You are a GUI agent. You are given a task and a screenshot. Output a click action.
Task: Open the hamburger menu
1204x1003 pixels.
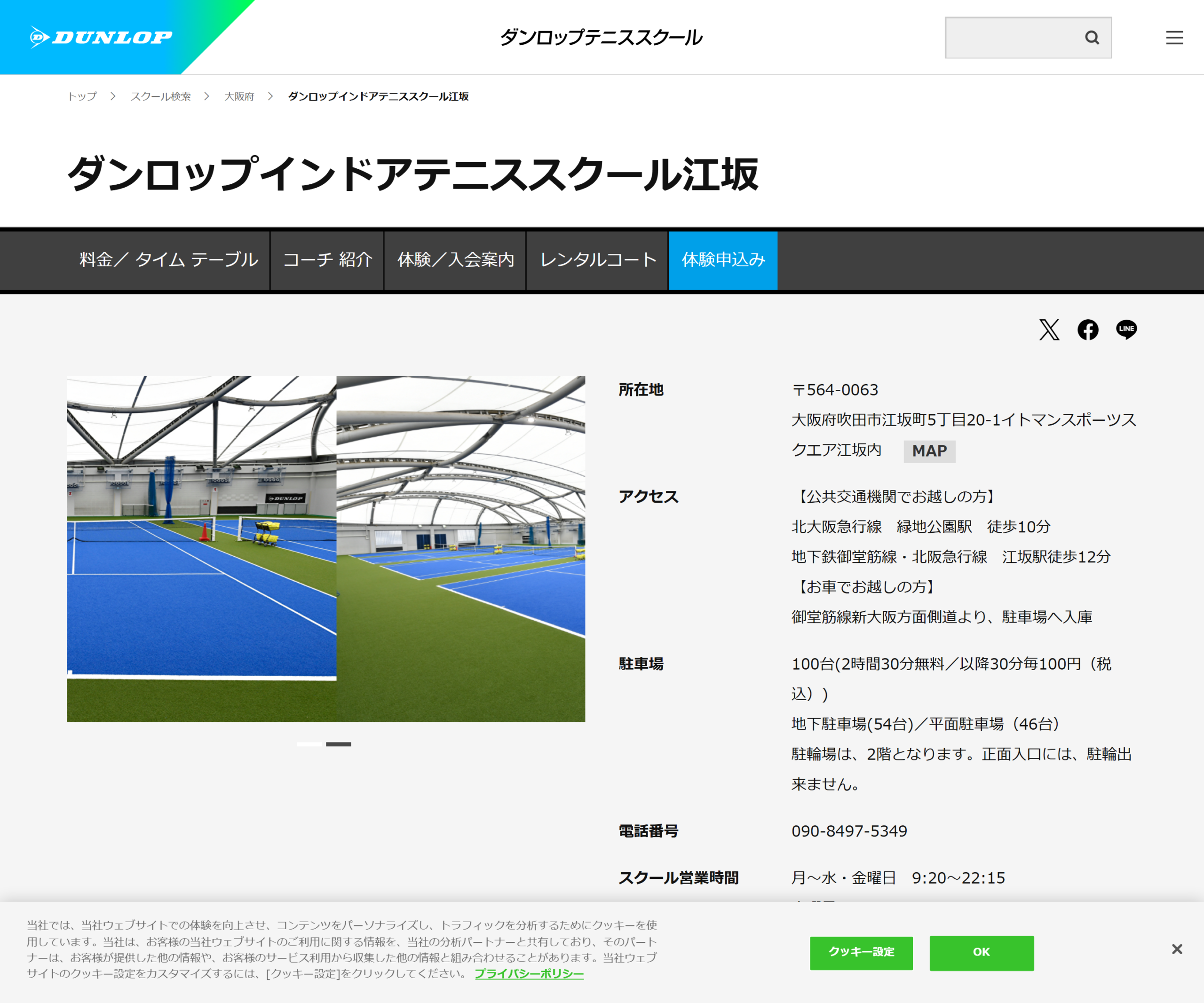1174,38
